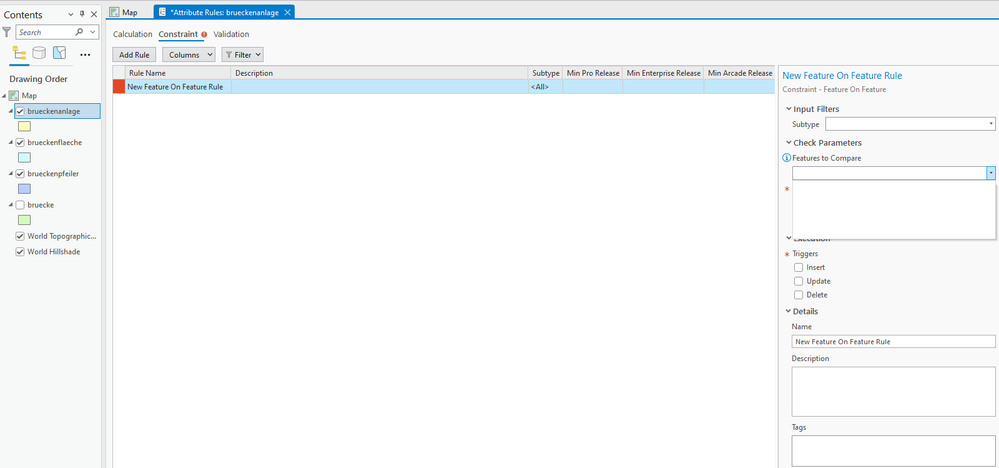999x468 pixels.
Task: Click Features to Compare dropdown arrow
Action: [991, 173]
